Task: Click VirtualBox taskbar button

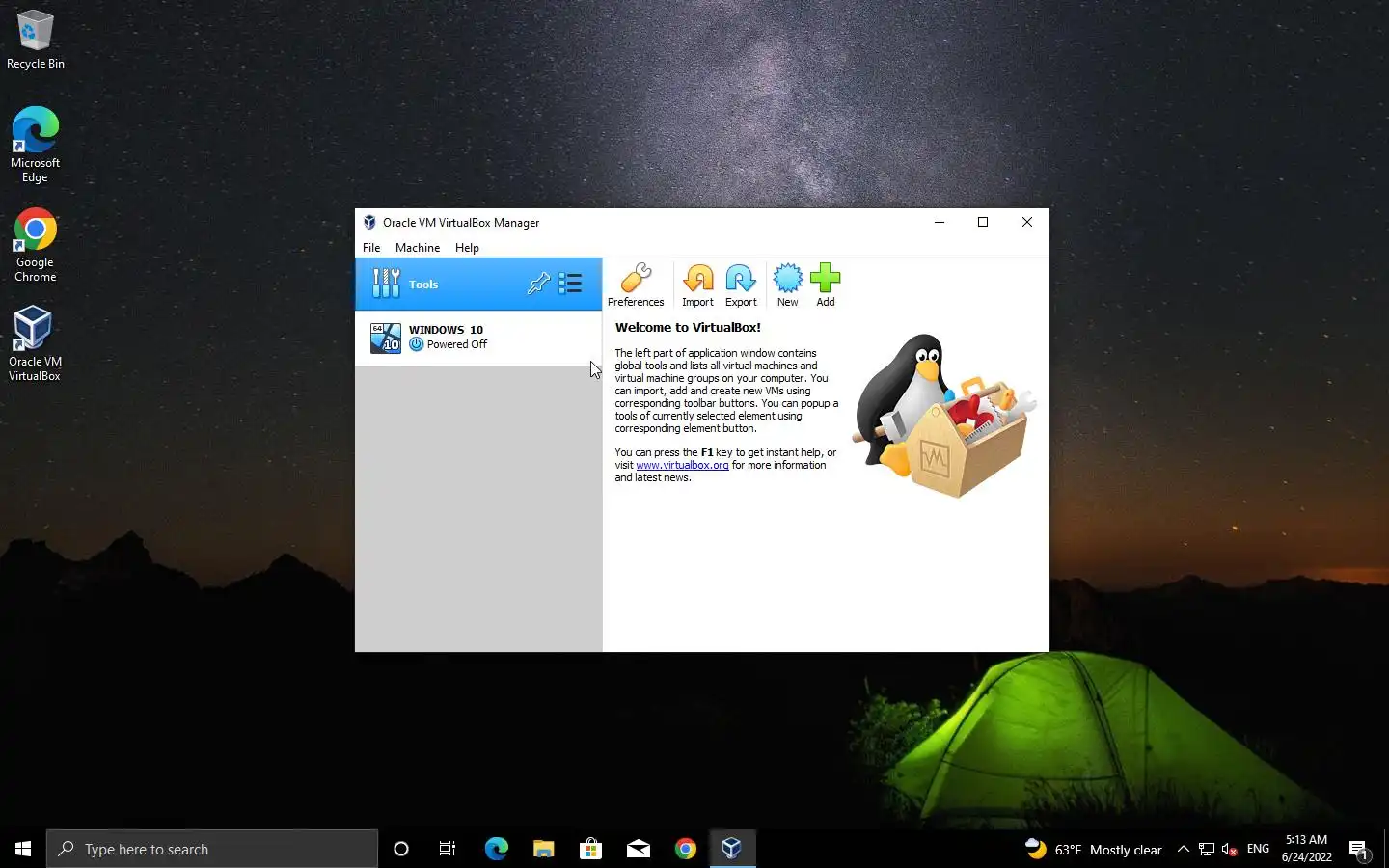Action: (732, 849)
